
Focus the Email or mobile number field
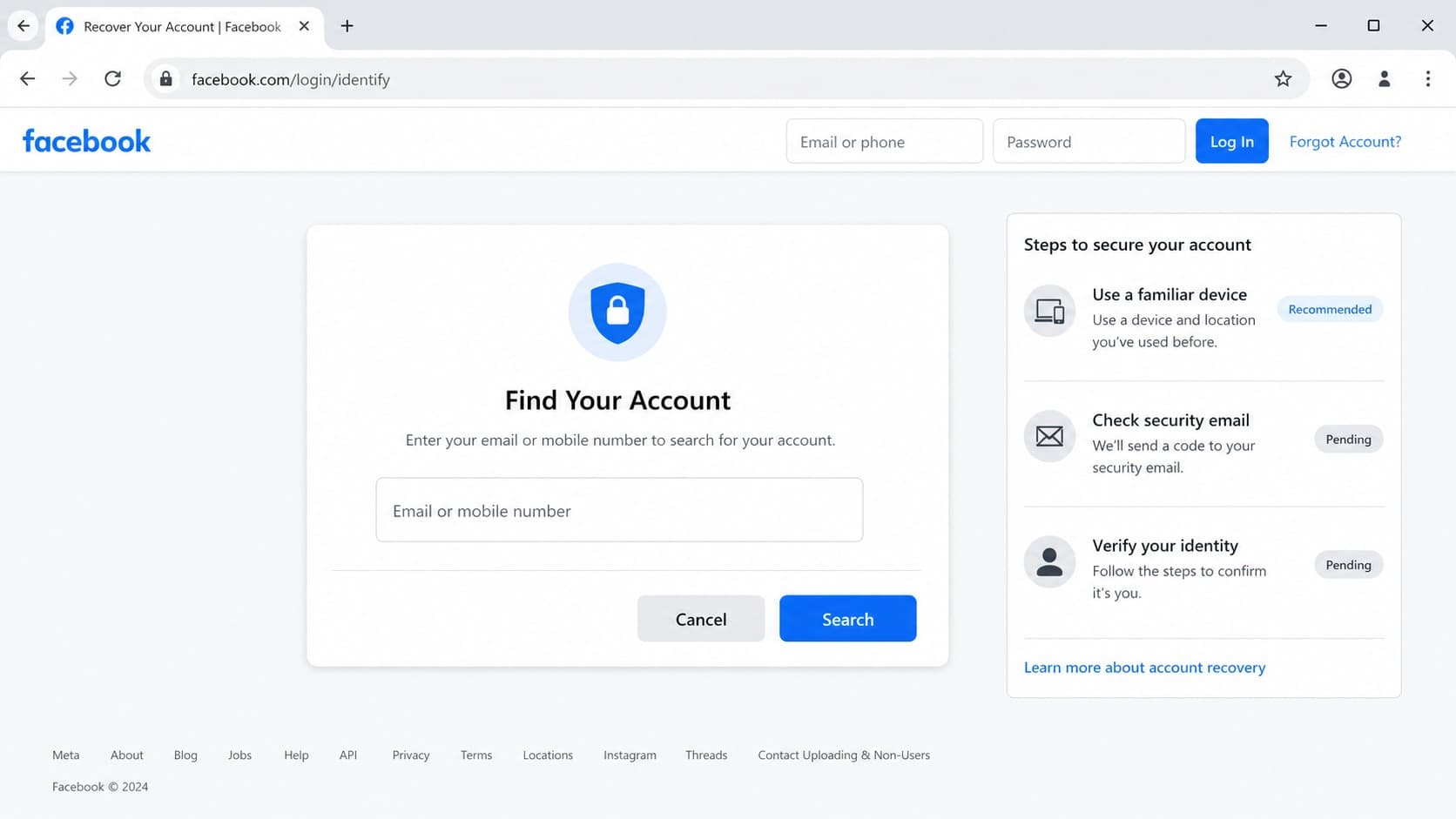[x=619, y=510]
